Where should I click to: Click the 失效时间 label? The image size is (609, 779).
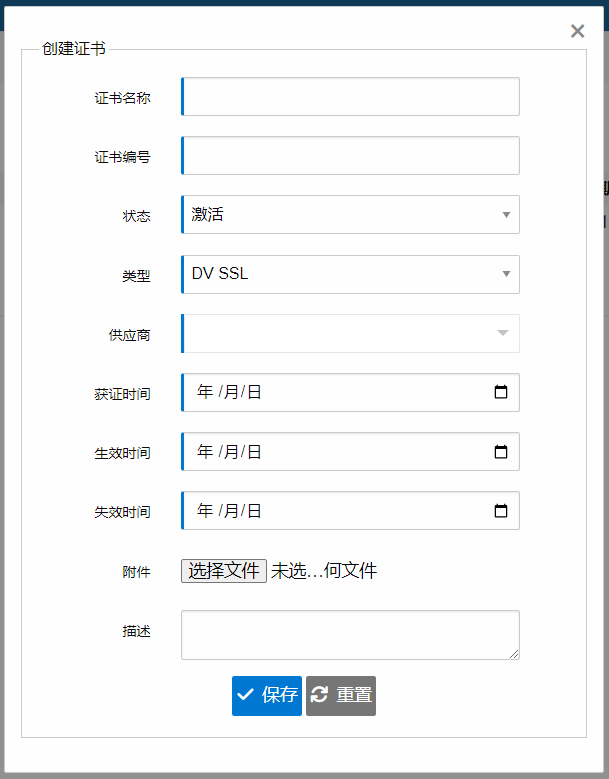click(122, 512)
